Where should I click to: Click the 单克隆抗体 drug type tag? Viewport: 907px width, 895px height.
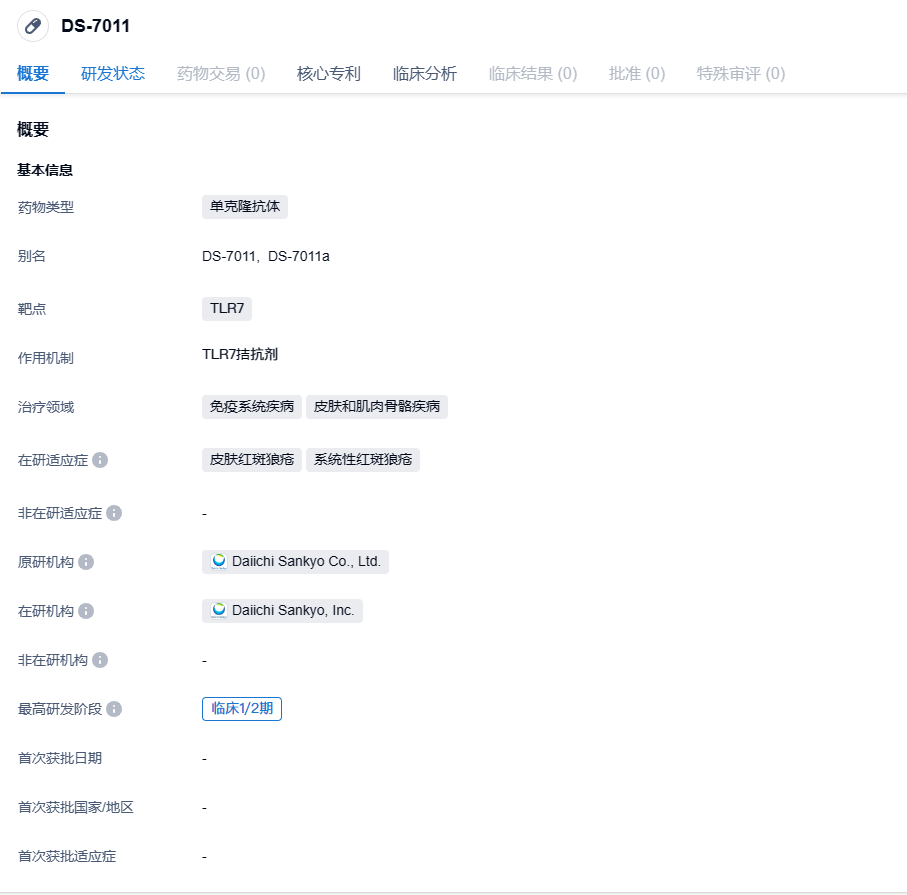tap(245, 207)
